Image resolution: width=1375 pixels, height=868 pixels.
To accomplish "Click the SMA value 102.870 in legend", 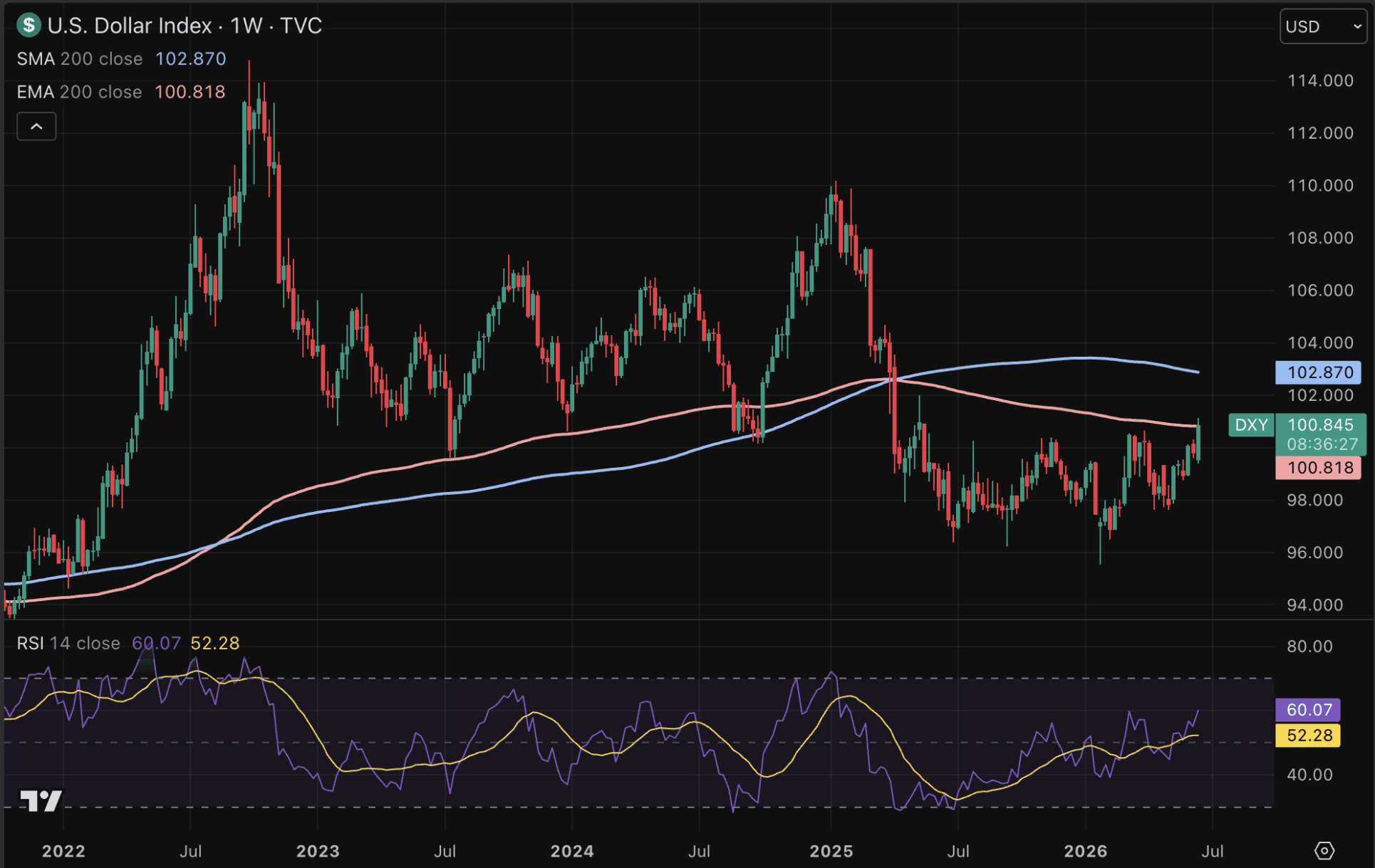I will tap(191, 58).
